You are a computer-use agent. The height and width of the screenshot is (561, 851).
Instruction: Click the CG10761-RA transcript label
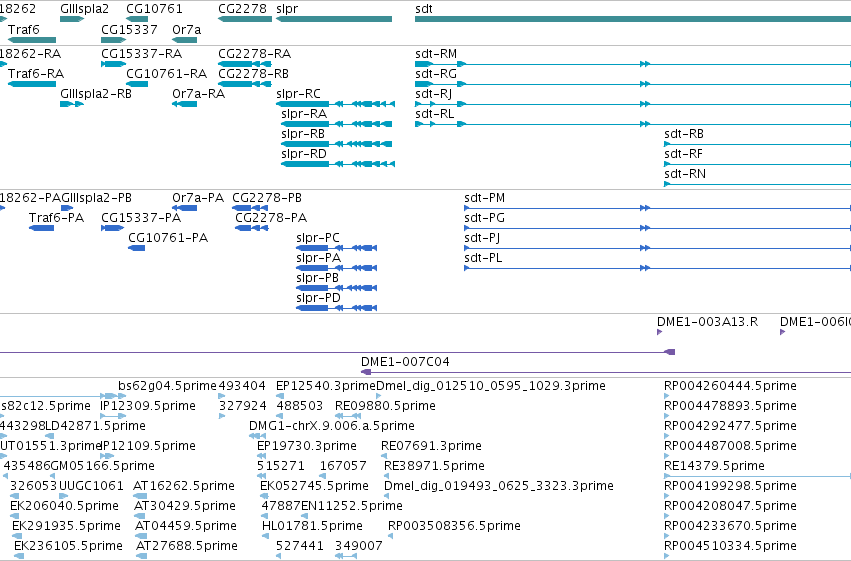click(x=167, y=73)
